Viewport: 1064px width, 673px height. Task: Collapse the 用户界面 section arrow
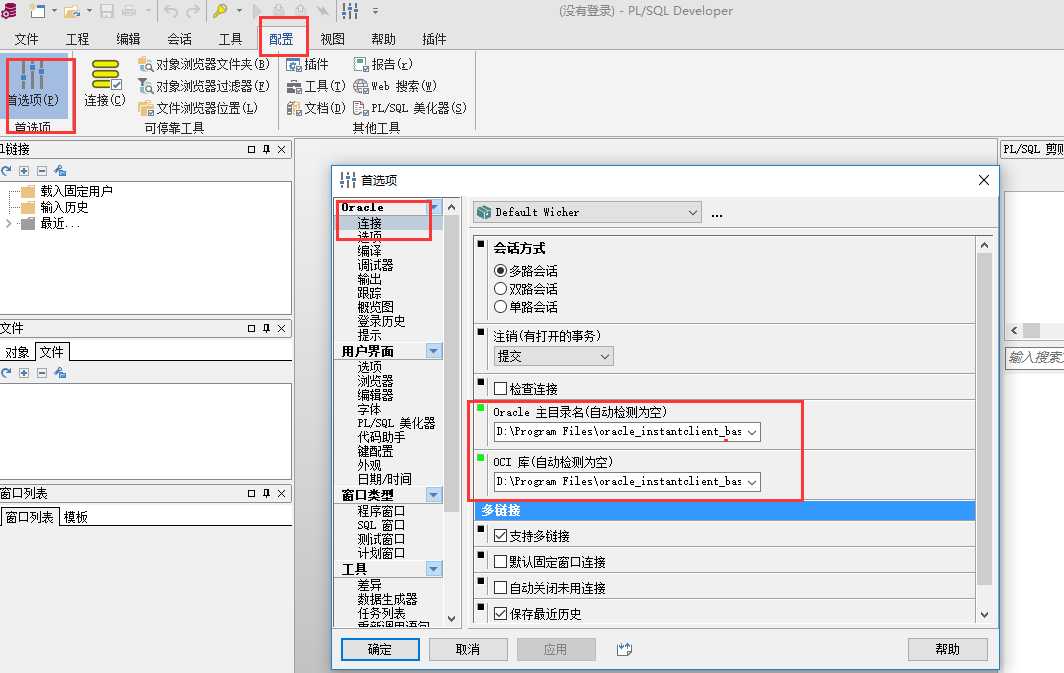434,351
